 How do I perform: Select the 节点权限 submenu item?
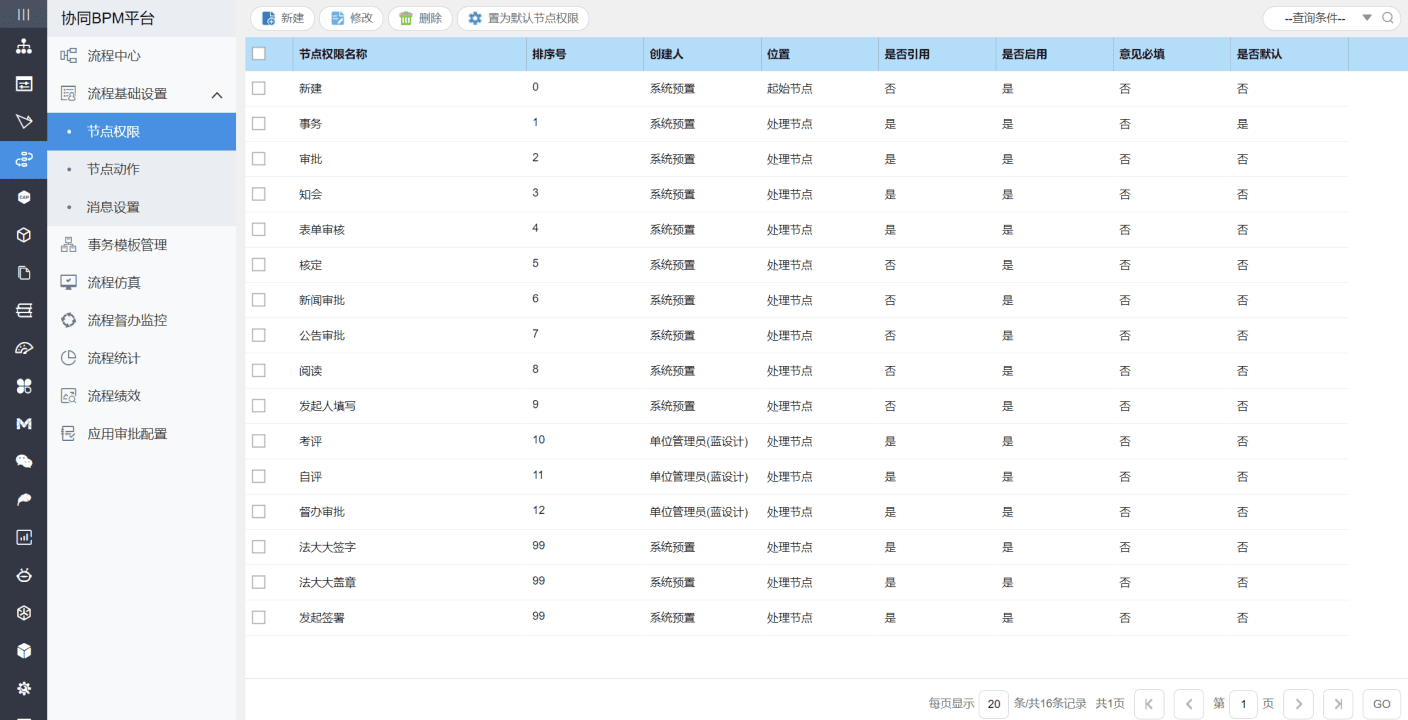(x=141, y=132)
